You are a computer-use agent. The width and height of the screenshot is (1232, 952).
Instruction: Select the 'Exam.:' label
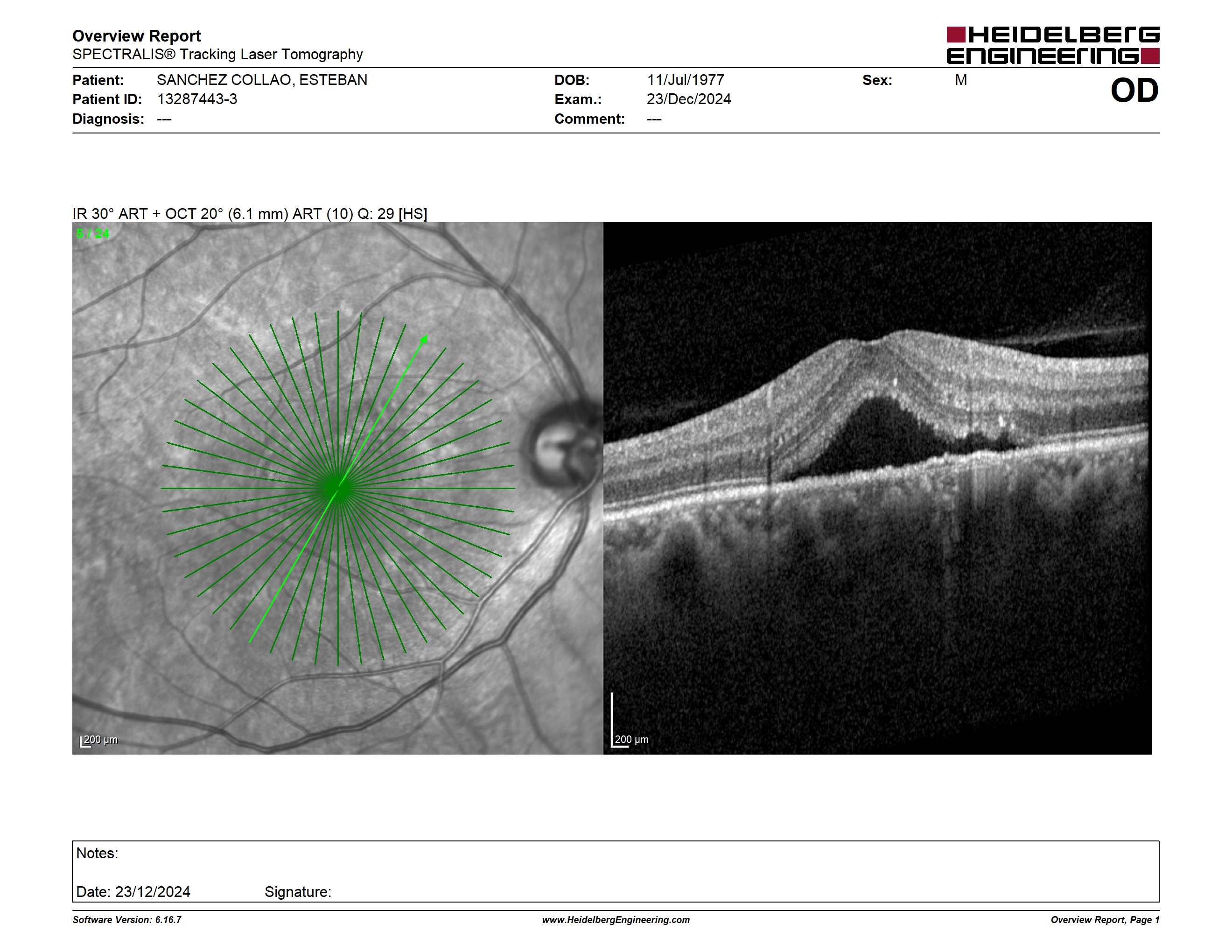coord(578,99)
